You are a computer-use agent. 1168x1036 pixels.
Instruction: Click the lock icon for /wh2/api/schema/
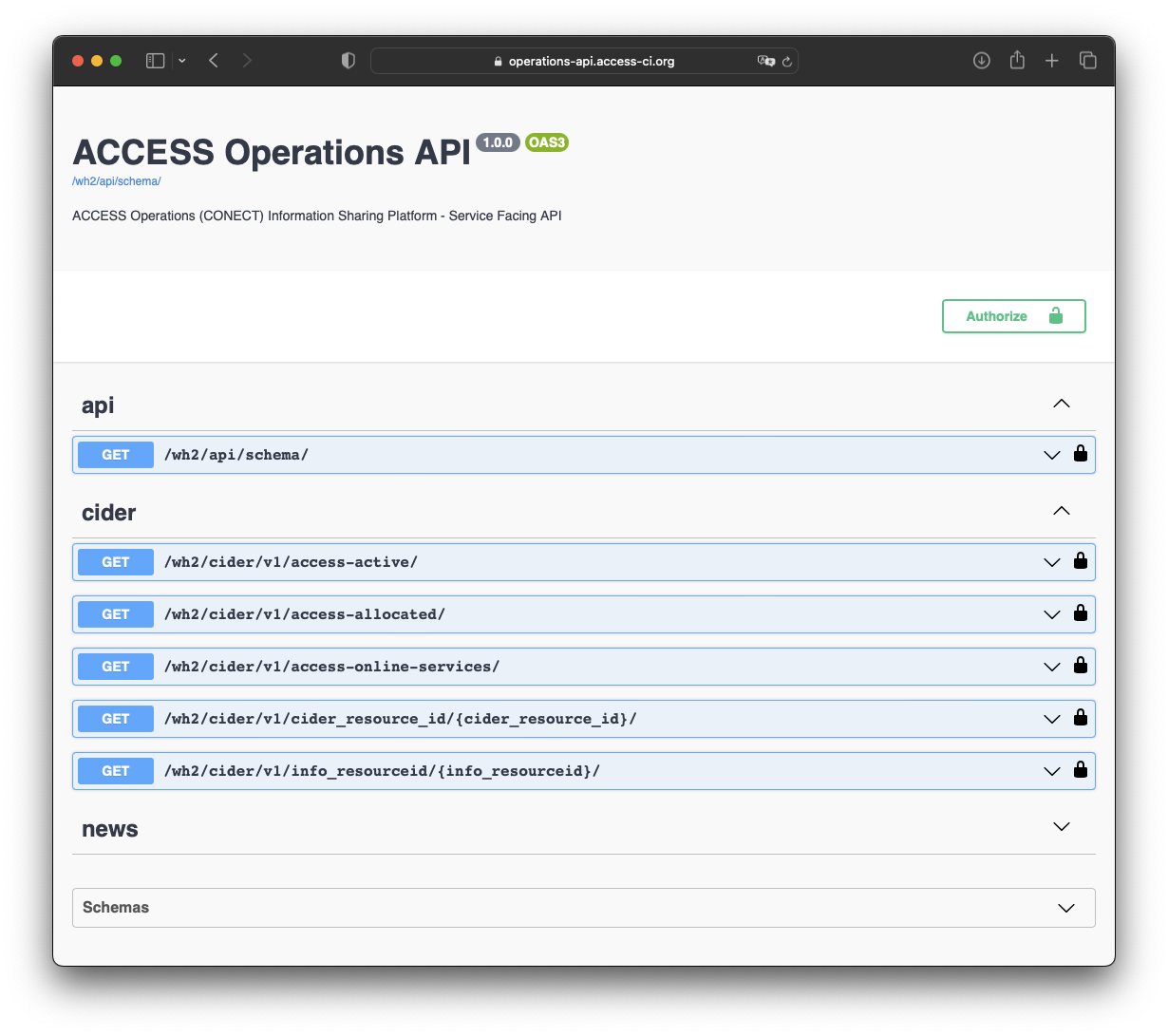click(1081, 453)
